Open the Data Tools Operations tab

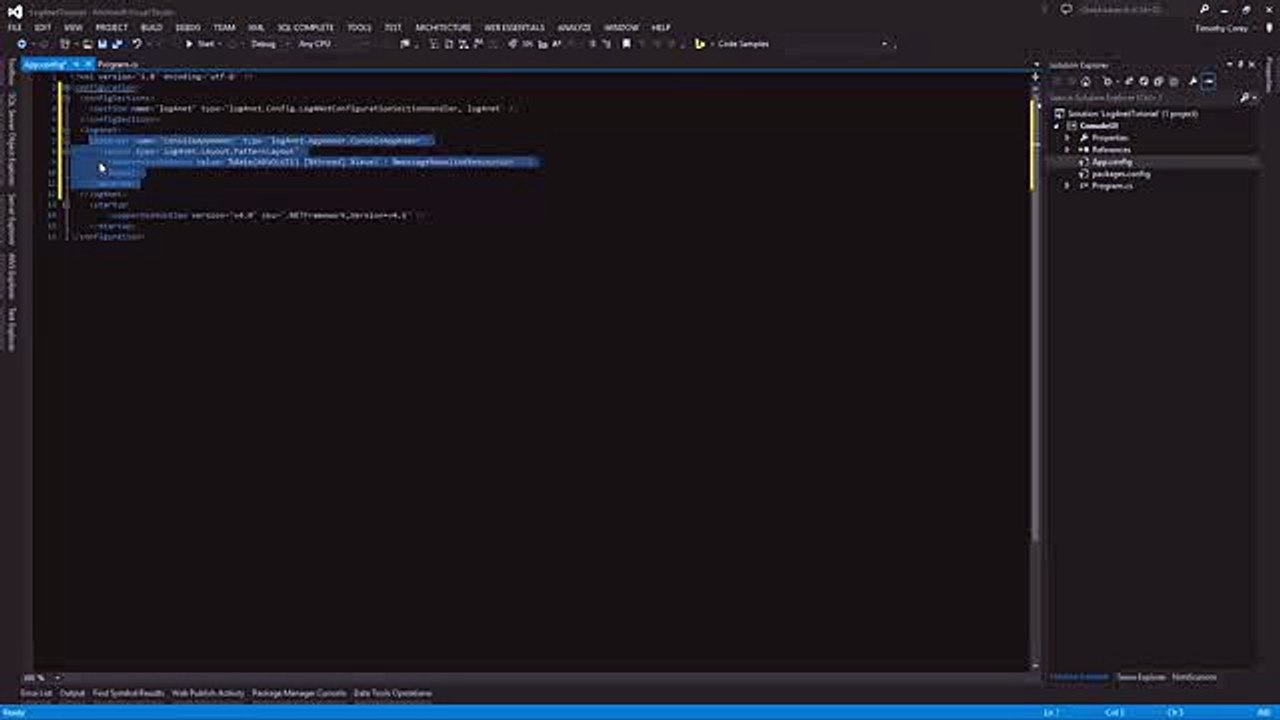[x=393, y=693]
